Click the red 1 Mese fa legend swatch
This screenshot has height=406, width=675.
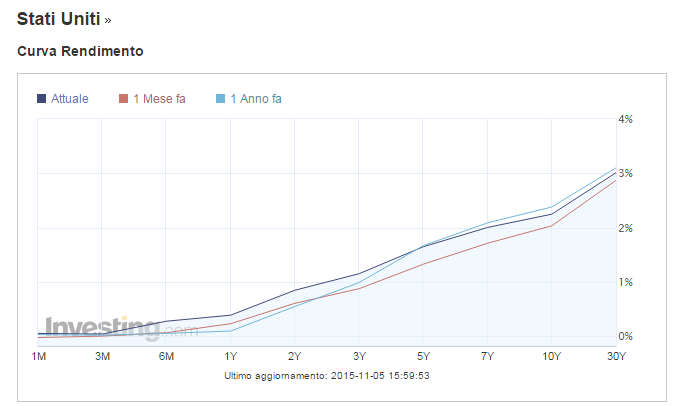click(x=124, y=98)
